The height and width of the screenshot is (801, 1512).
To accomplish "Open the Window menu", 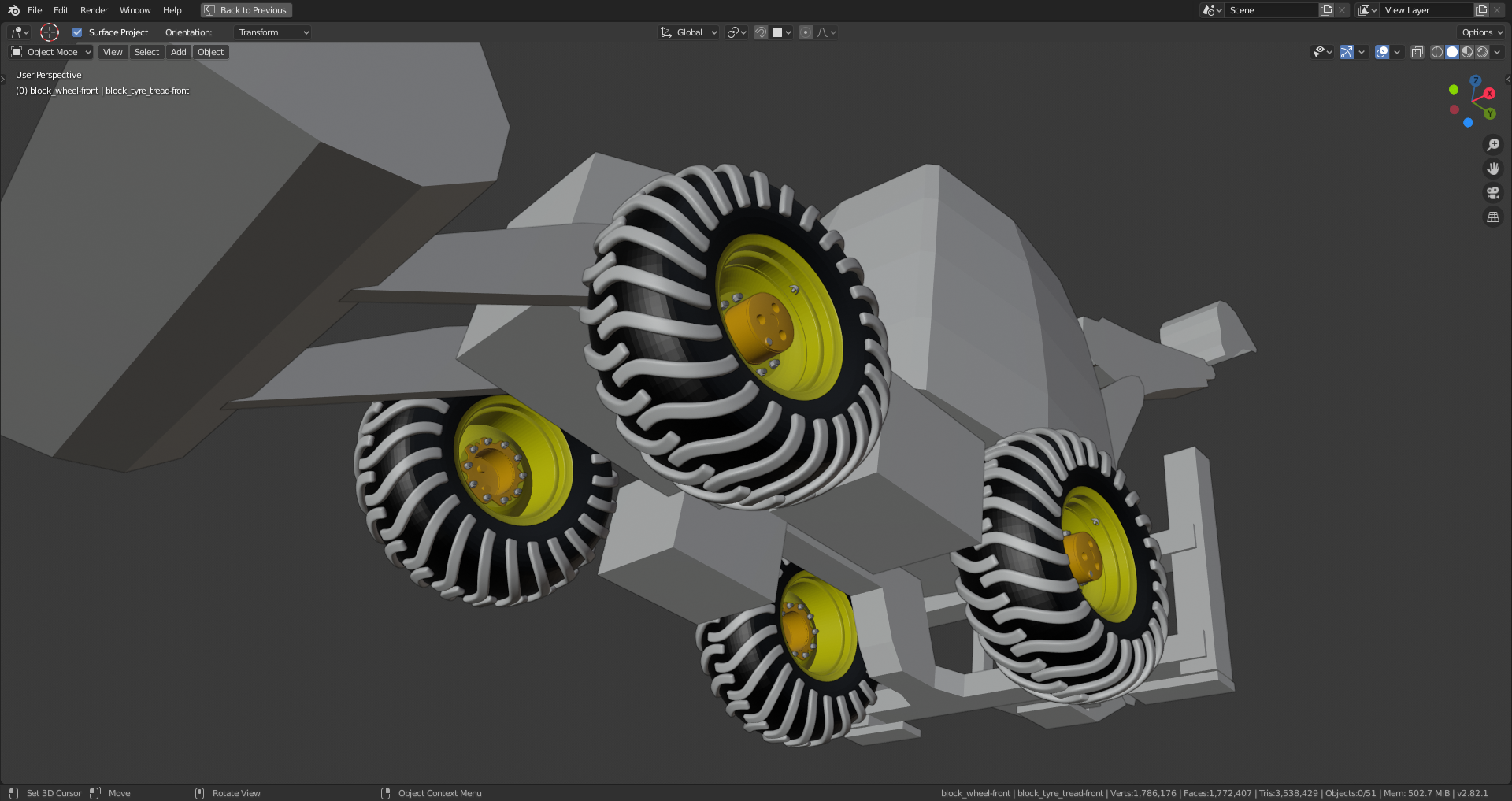I will point(135,10).
